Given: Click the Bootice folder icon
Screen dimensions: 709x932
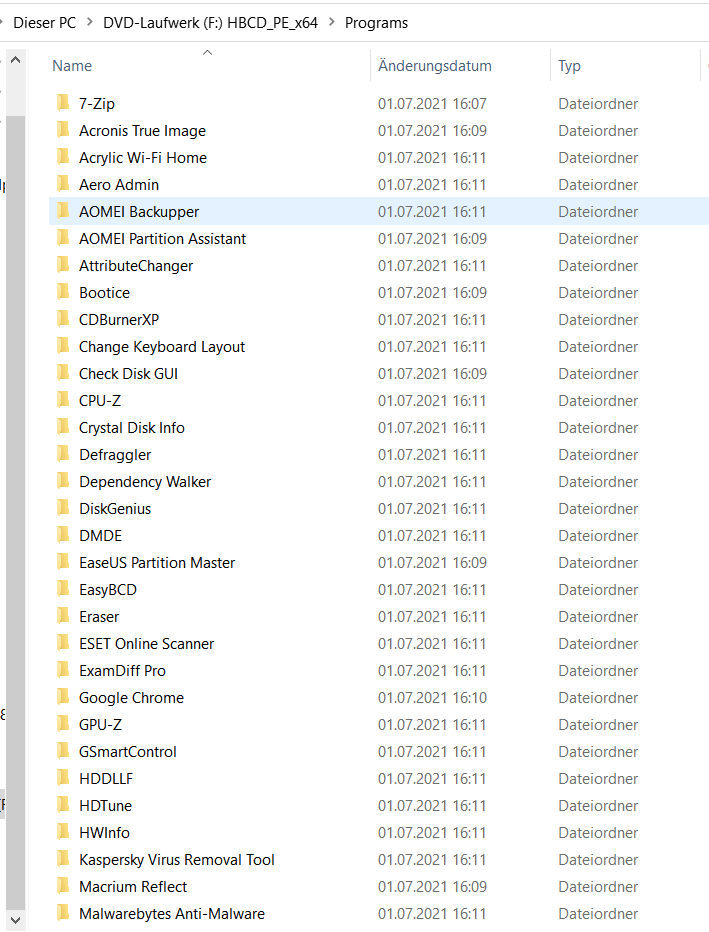Looking at the screenshot, I should [63, 292].
